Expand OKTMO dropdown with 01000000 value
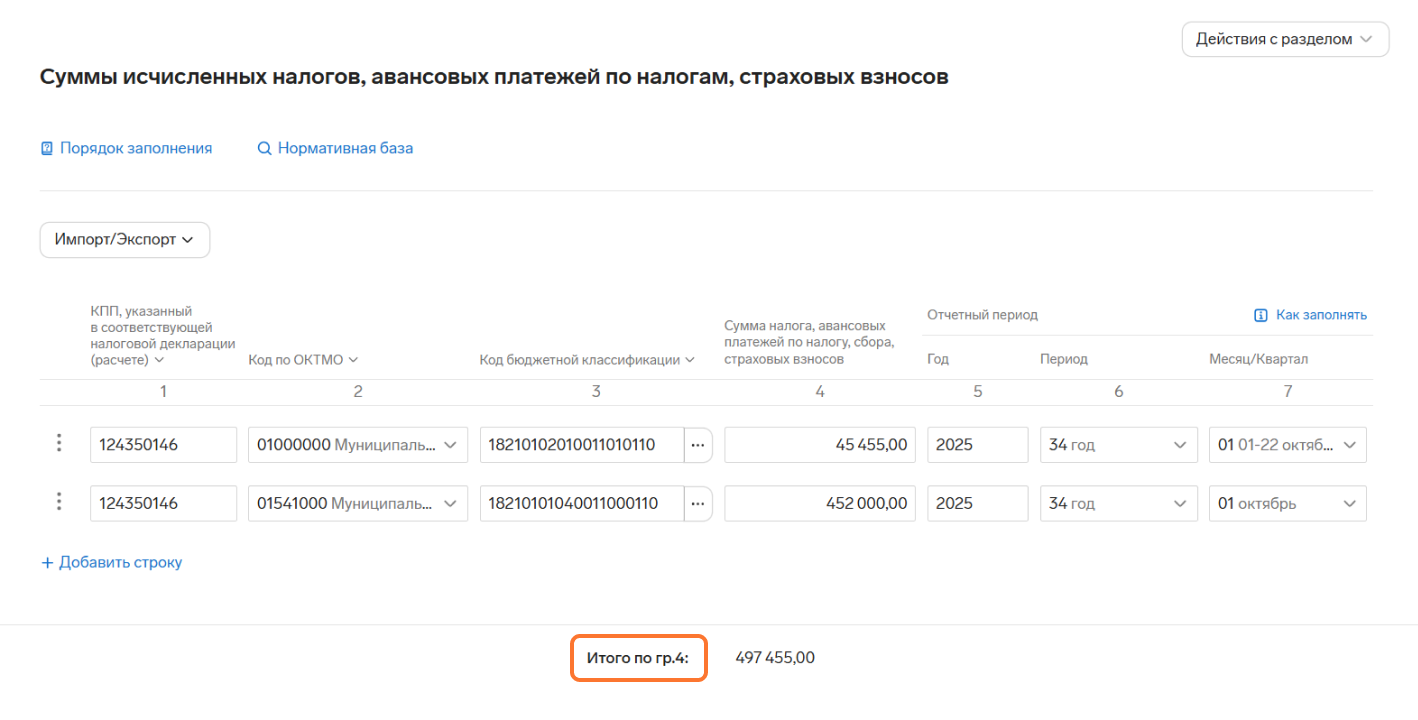This screenshot has height=720, width=1418. (x=449, y=445)
